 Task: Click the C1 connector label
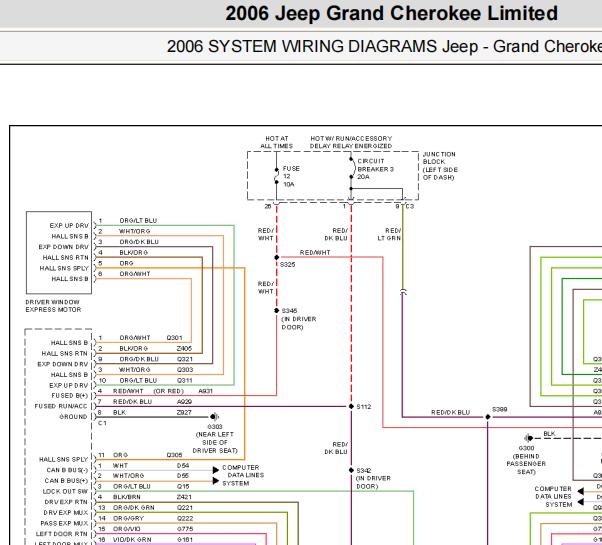click(102, 423)
